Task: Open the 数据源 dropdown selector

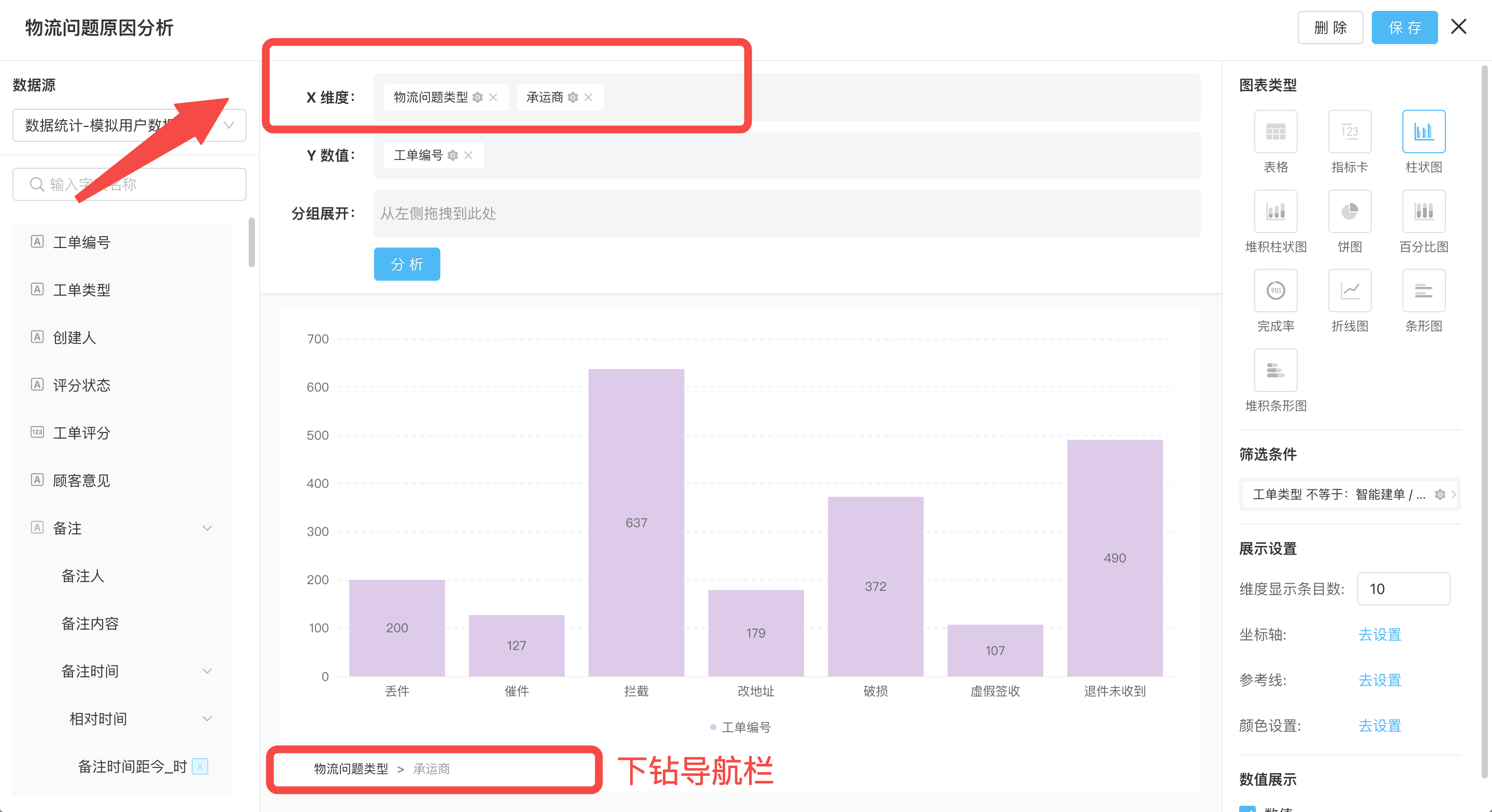Action: pyautogui.click(x=129, y=125)
